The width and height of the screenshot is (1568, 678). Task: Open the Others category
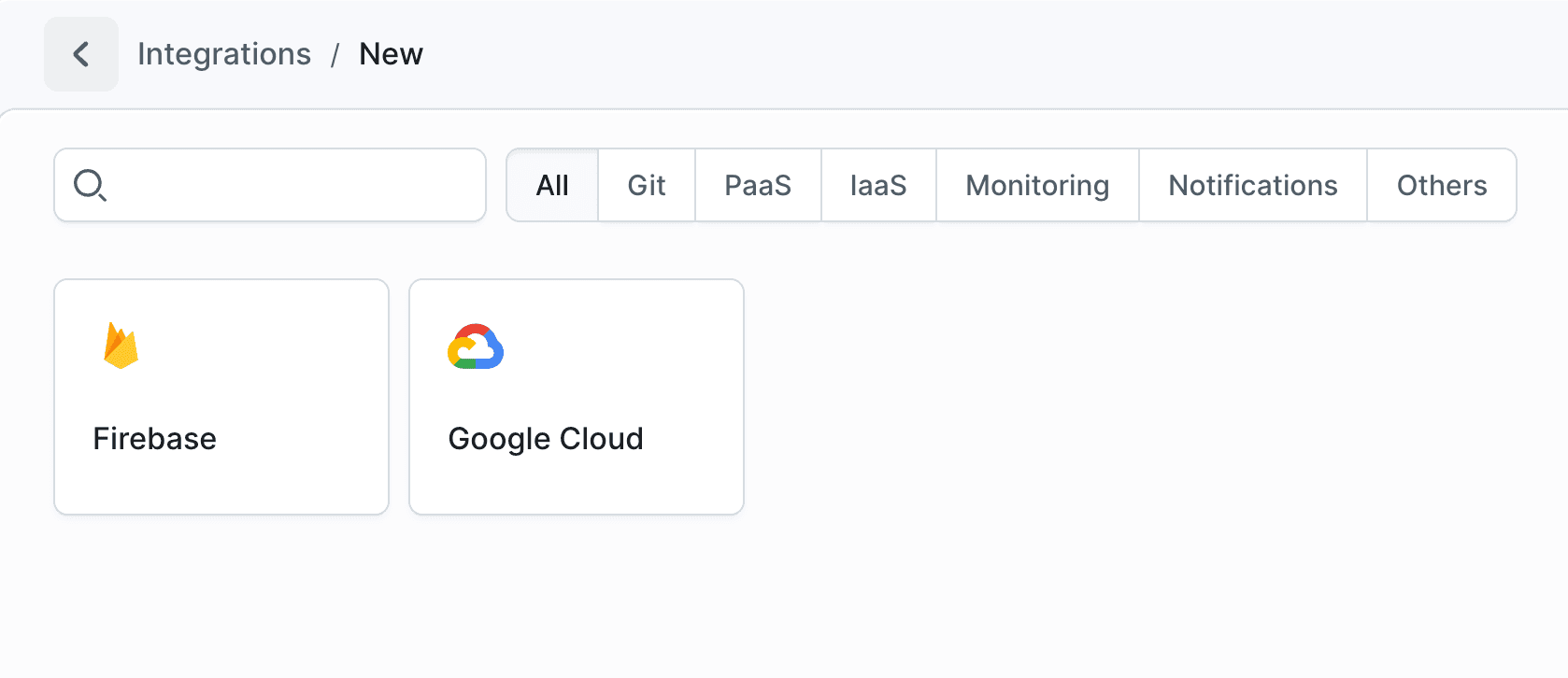(x=1442, y=185)
